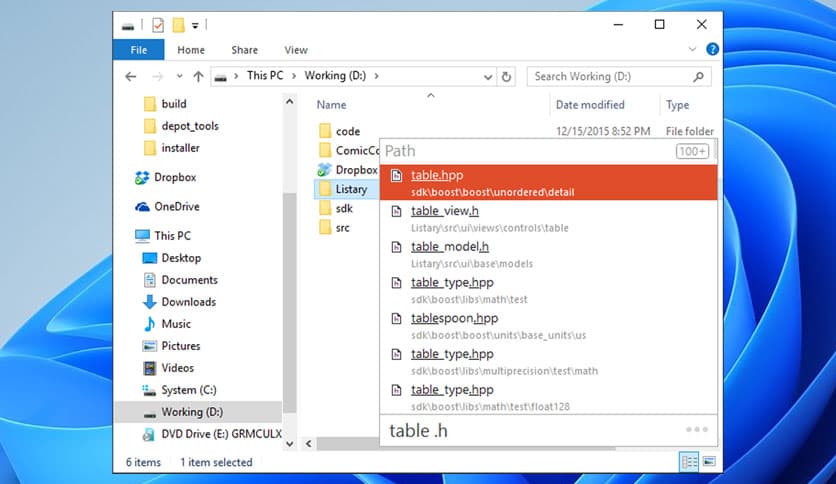
Task: Open the recent locations dropdown arrow
Action: pyautogui.click(x=180, y=76)
